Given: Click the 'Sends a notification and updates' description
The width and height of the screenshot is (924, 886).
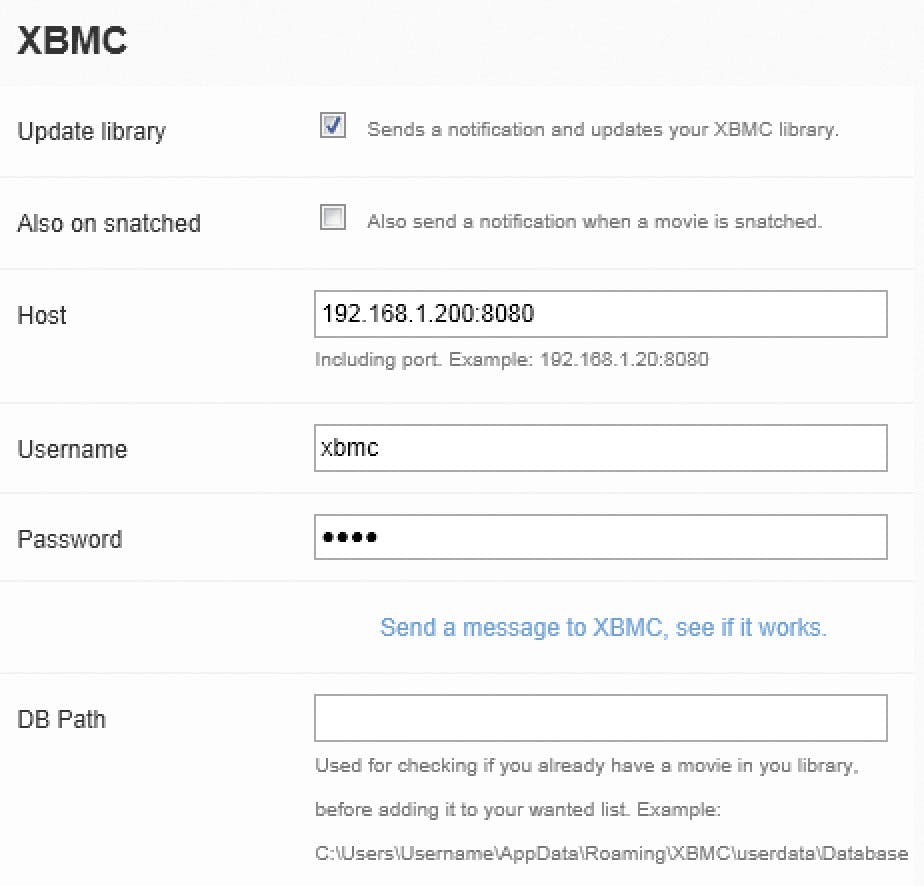Looking at the screenshot, I should coord(602,130).
